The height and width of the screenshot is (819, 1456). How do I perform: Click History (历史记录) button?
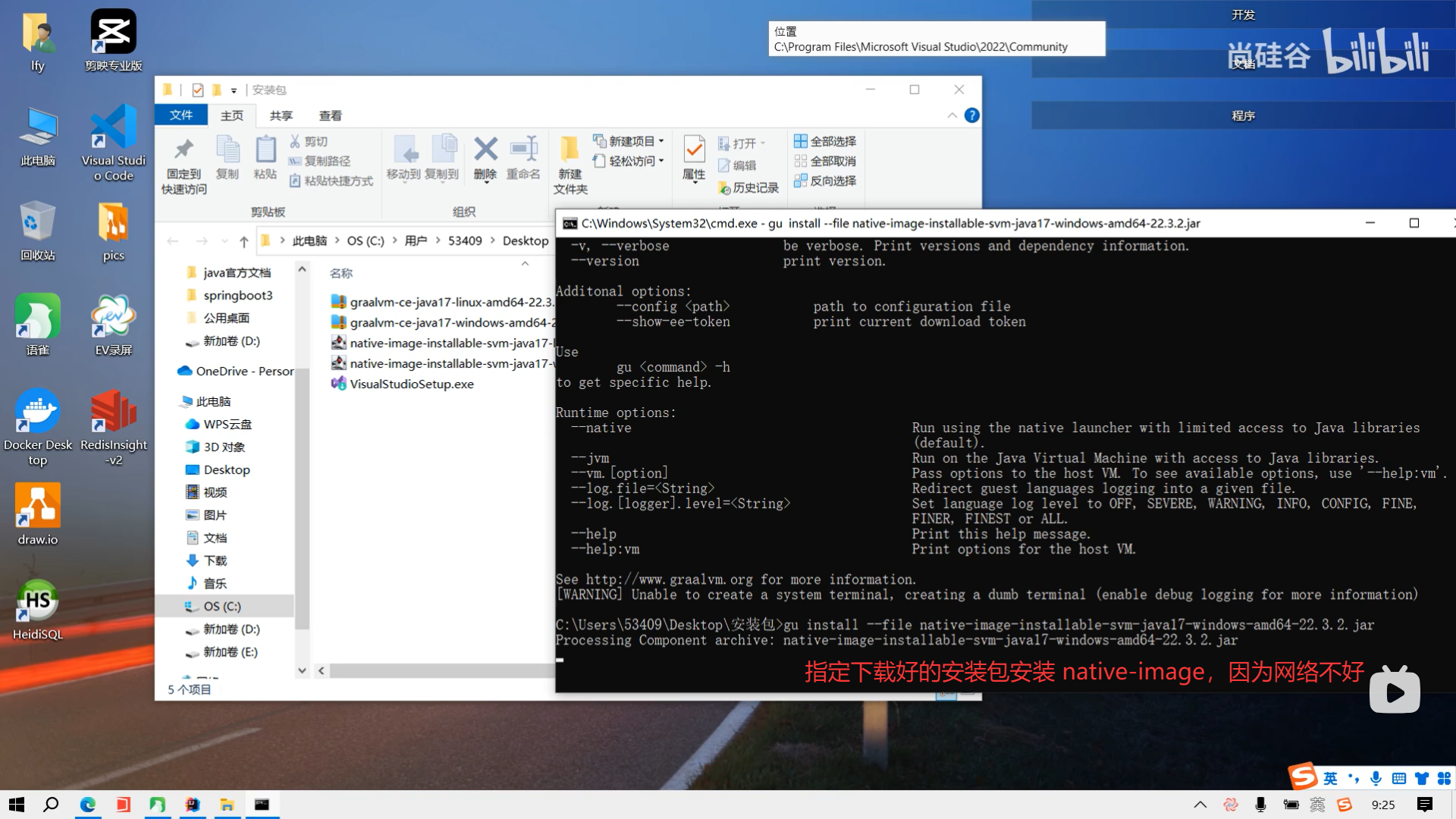point(748,187)
